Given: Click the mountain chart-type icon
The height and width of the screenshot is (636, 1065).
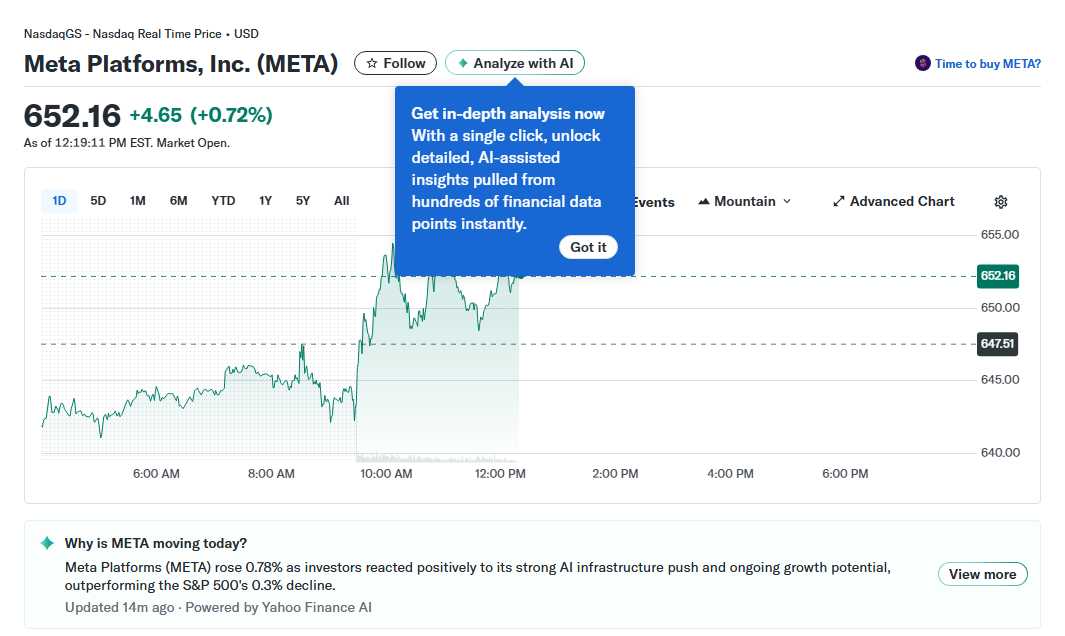Looking at the screenshot, I should 704,201.
